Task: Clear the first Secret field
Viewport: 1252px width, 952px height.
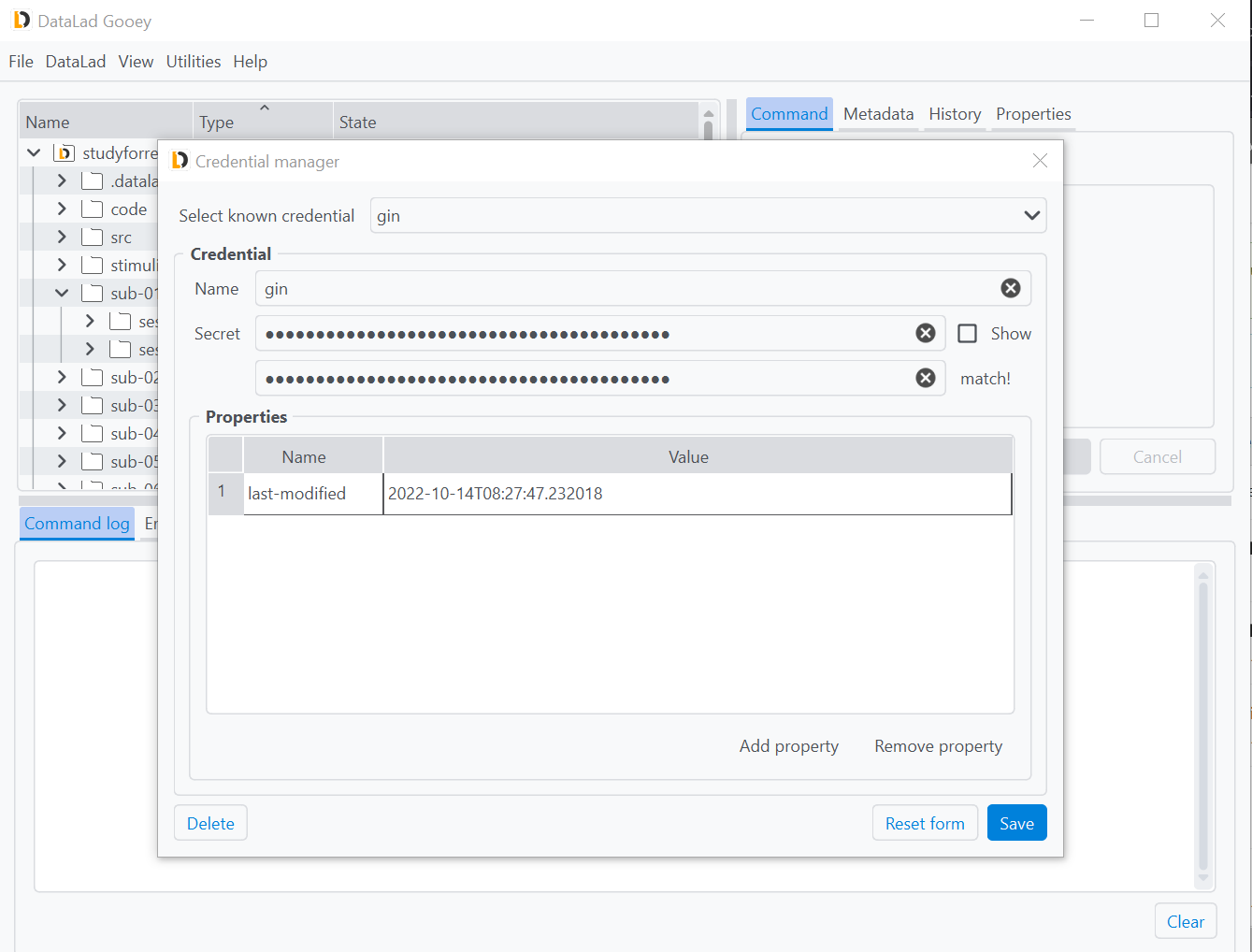Action: tap(925, 334)
